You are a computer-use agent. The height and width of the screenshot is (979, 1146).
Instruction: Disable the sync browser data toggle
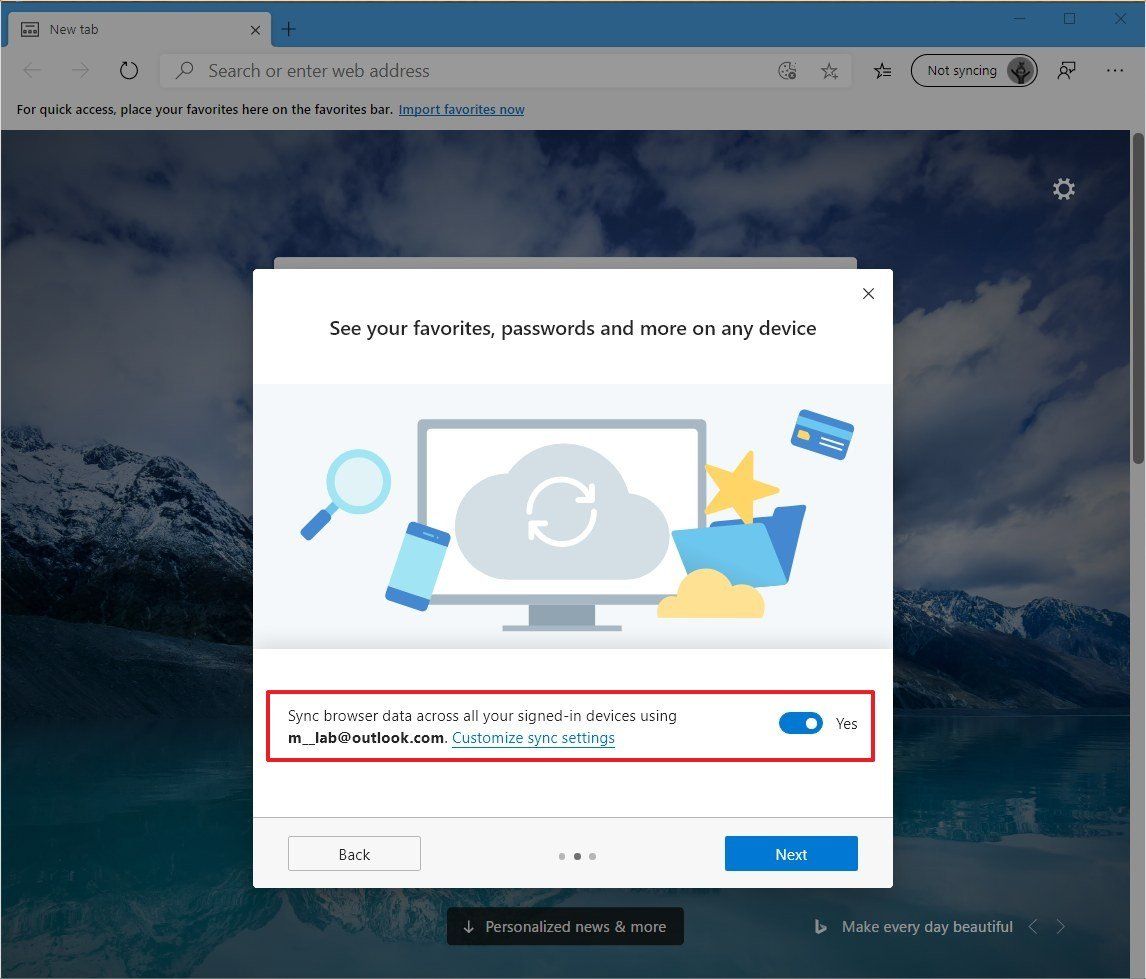(800, 723)
